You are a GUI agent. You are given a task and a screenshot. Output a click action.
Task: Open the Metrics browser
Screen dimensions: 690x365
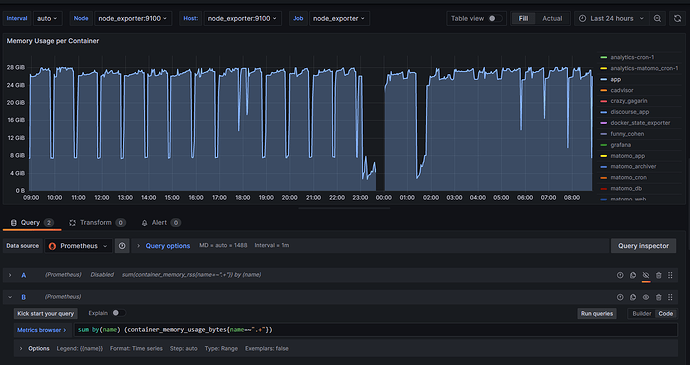pos(42,330)
